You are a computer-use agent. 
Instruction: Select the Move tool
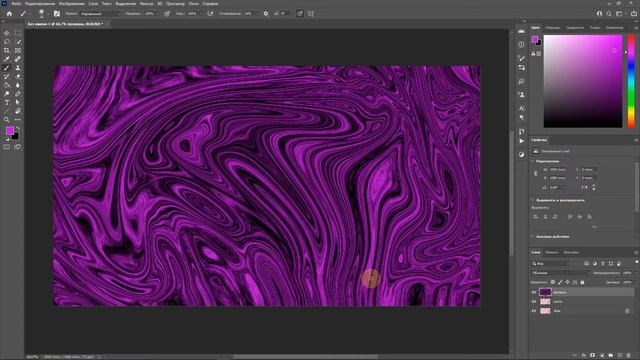point(7,33)
